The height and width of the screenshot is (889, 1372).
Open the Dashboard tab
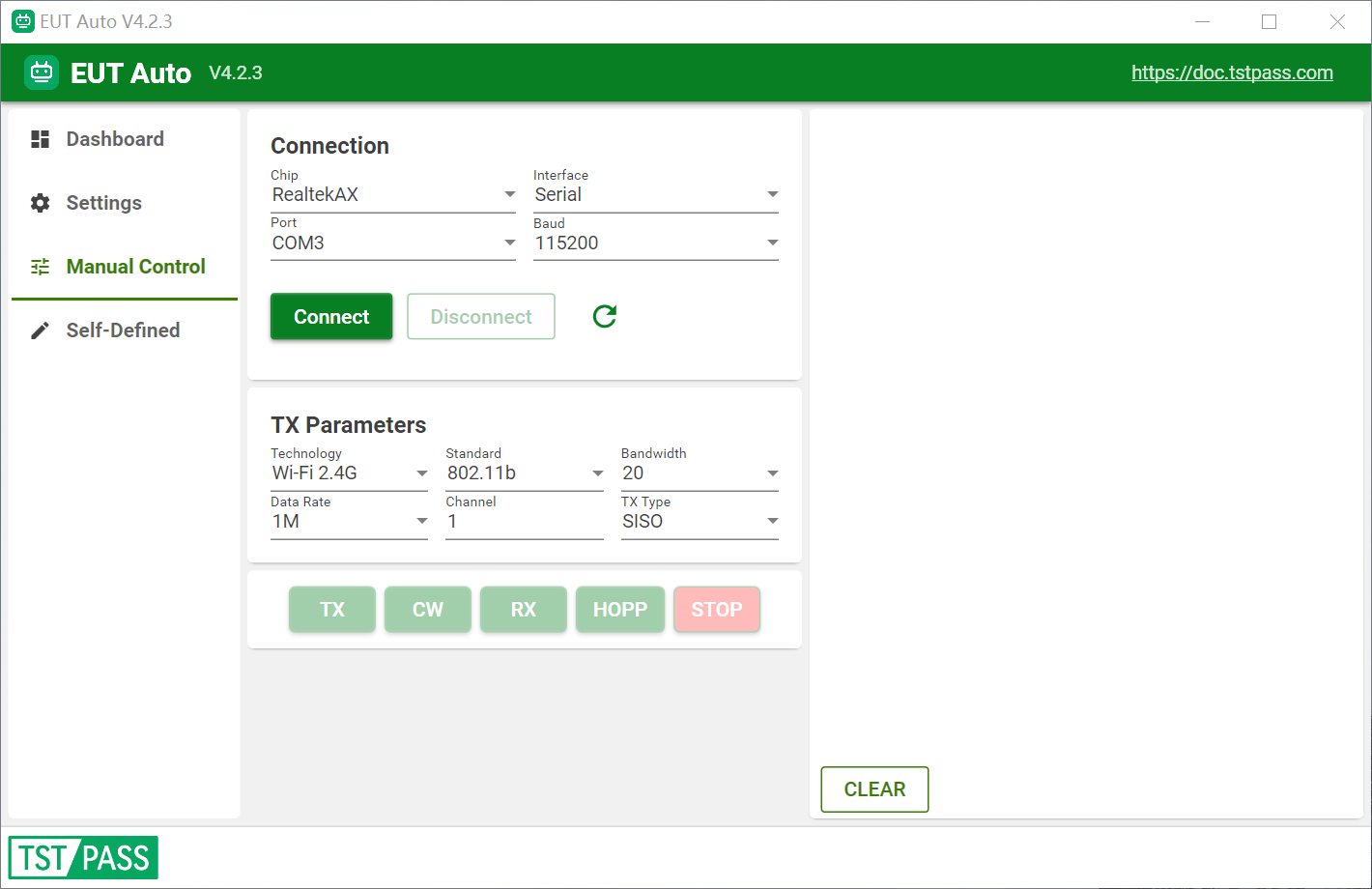click(x=124, y=139)
